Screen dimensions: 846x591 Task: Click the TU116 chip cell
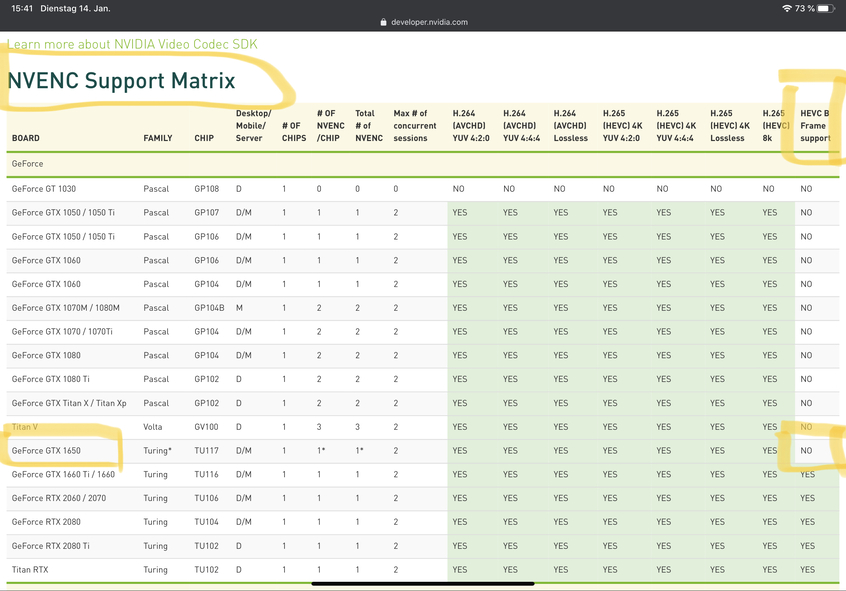[x=207, y=474]
